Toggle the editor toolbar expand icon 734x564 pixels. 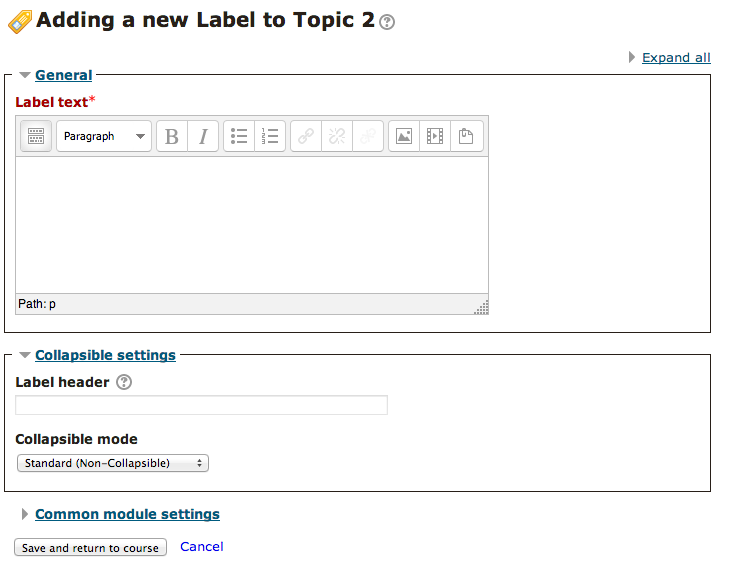click(36, 136)
